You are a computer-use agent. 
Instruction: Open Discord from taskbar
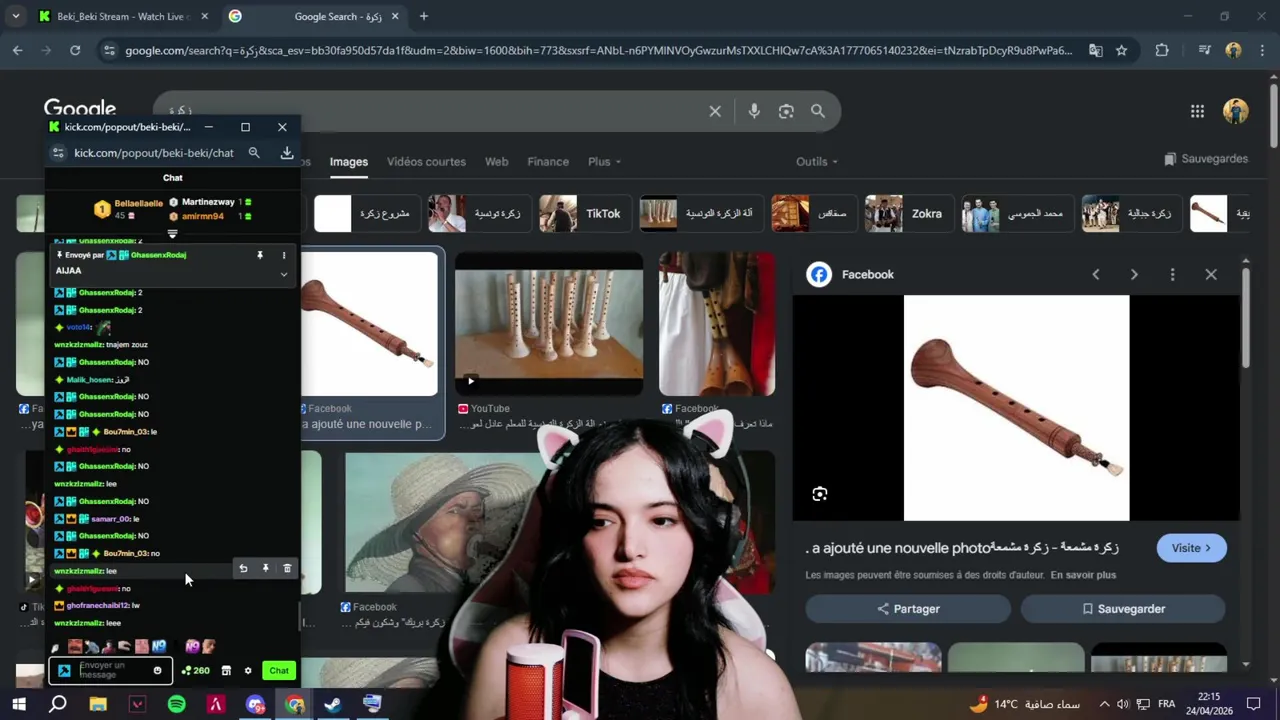click(x=255, y=704)
